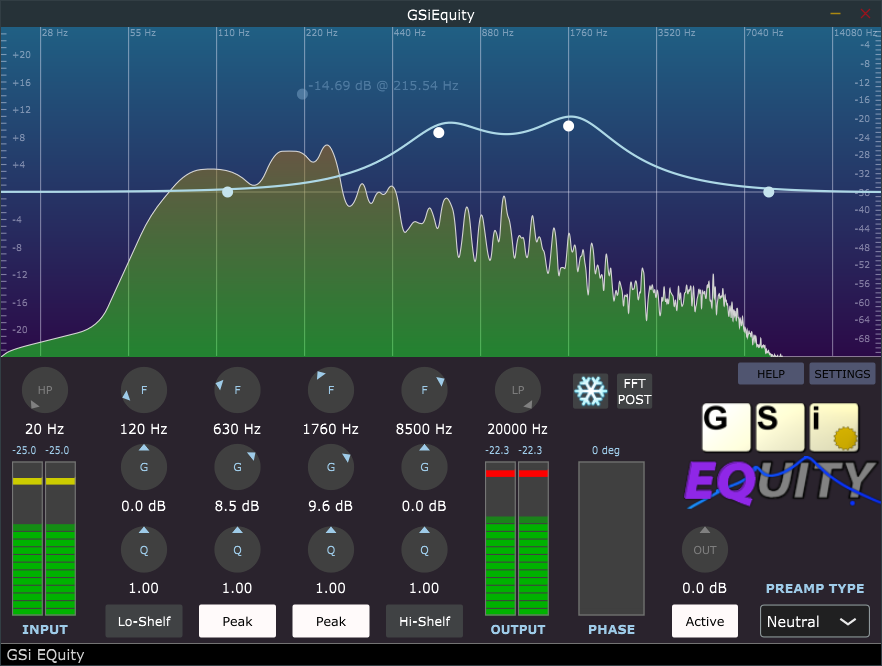Click the G icon in the GSi logo

(x=726, y=427)
